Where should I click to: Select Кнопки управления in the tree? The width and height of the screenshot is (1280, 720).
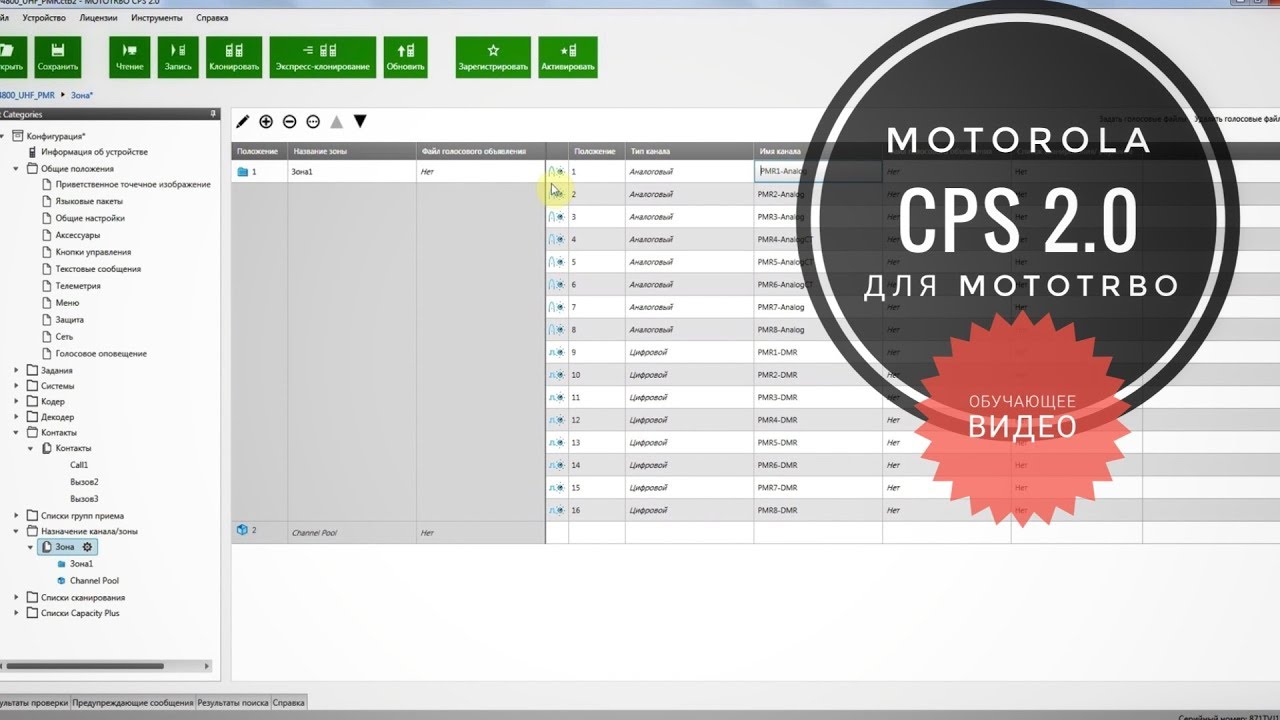94,252
